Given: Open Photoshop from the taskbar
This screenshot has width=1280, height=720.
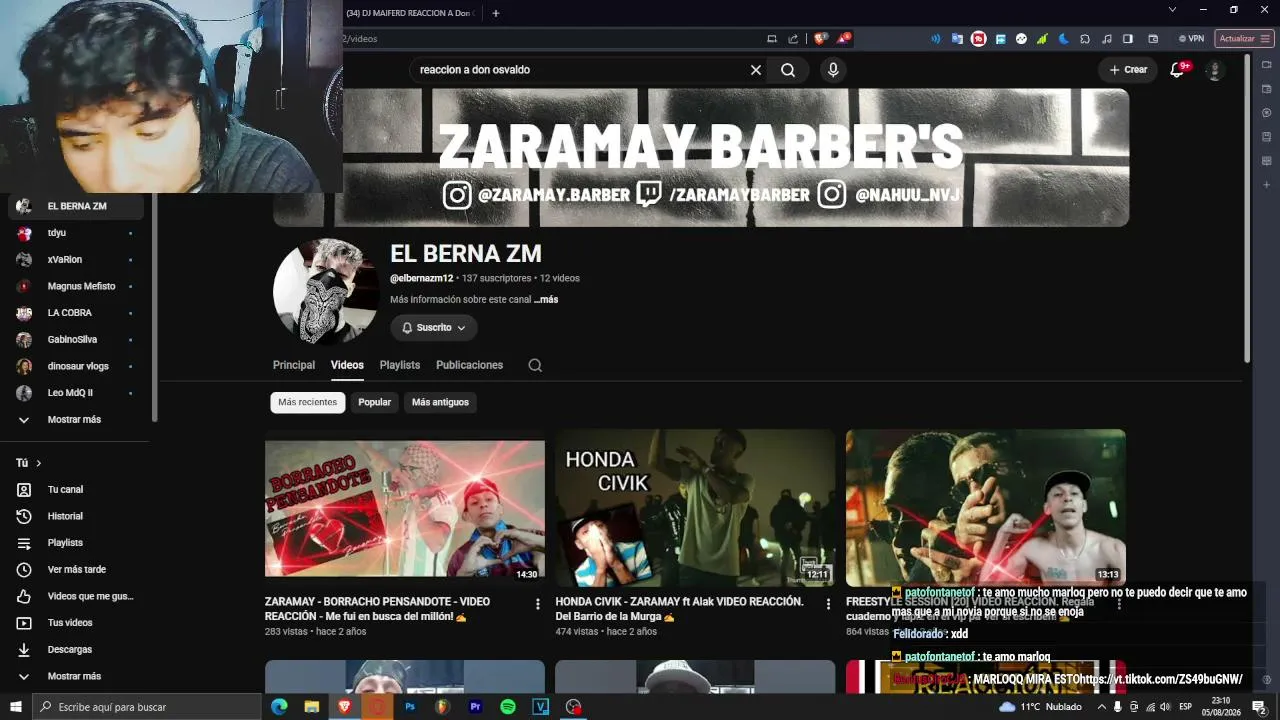Looking at the screenshot, I should [410, 707].
